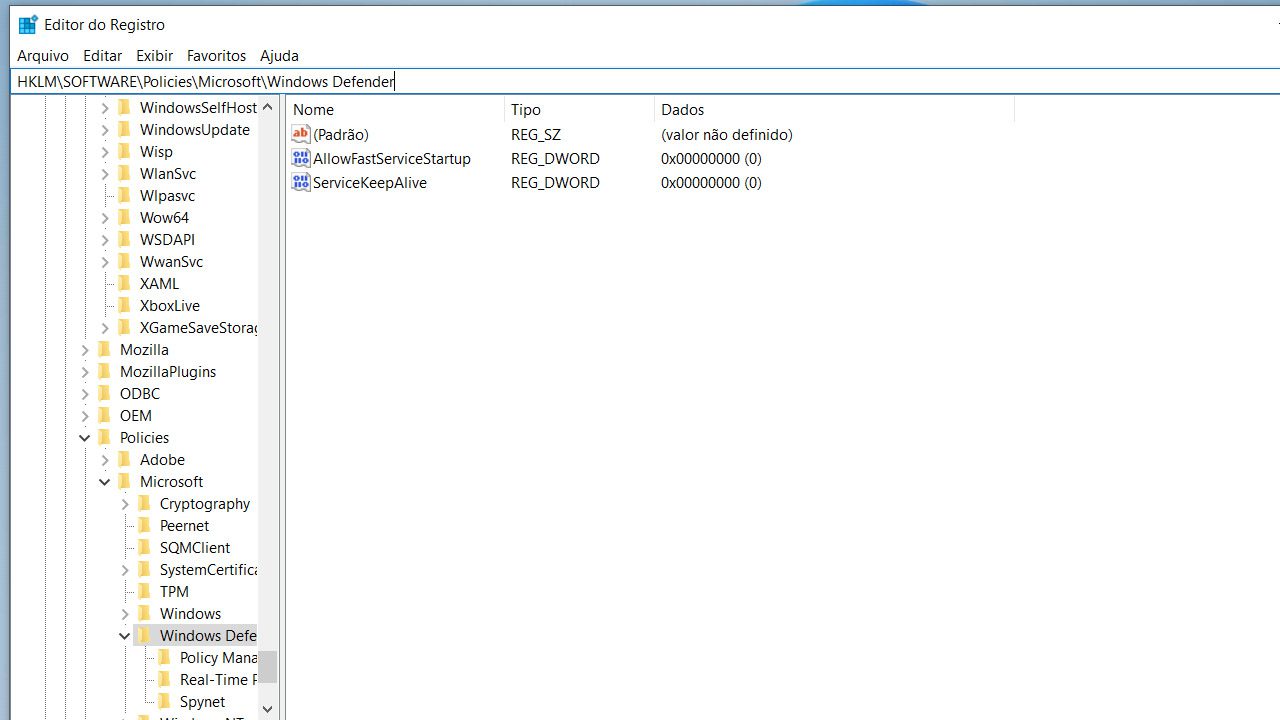
Task: Sort values by the Tipo column header
Action: (x=579, y=110)
